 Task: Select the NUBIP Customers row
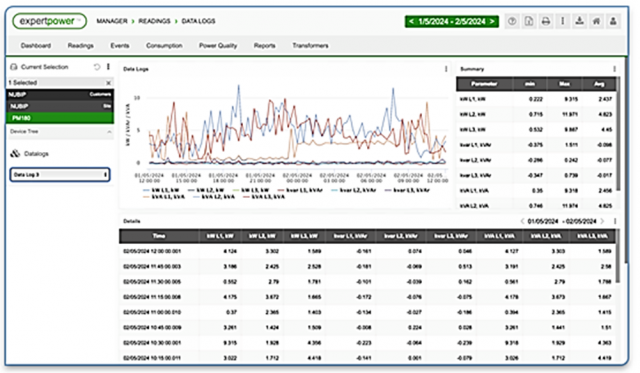coord(60,95)
